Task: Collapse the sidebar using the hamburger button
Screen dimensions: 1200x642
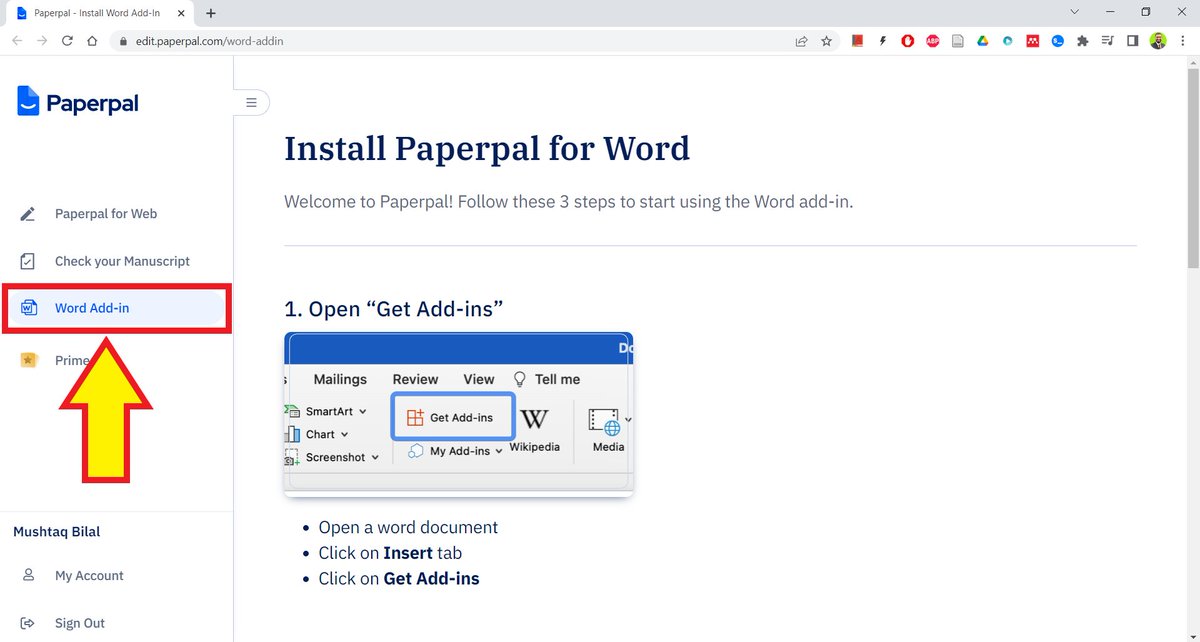Action: 251,102
